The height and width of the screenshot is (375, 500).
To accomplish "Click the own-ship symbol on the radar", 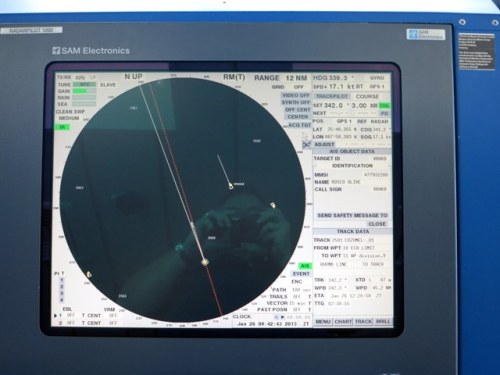I will click(205, 262).
